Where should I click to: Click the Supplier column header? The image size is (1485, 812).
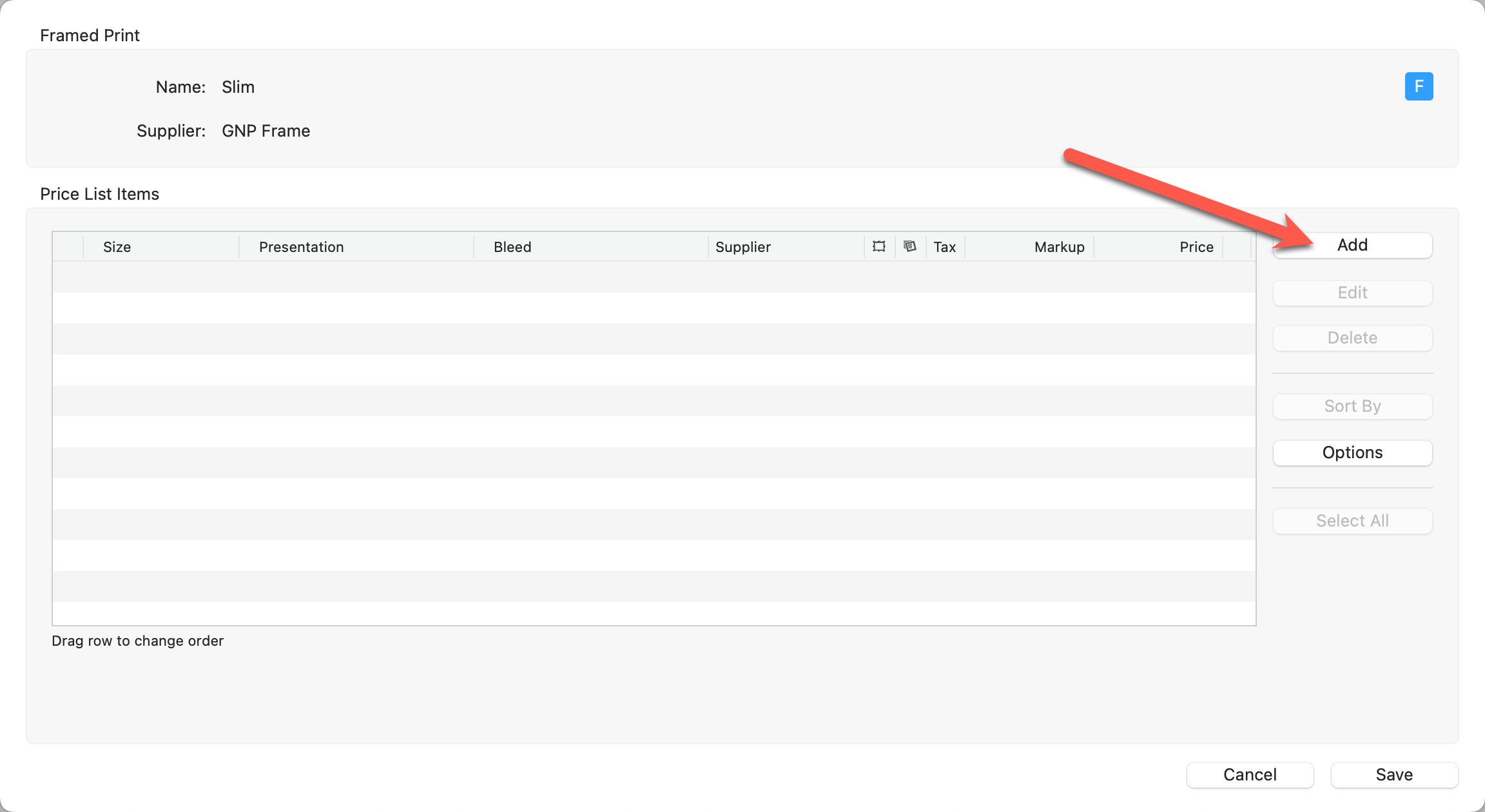(742, 247)
